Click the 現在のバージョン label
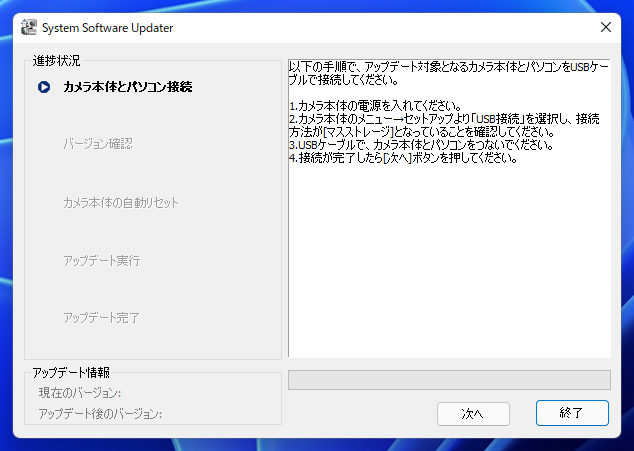The width and height of the screenshot is (634, 451). pyautogui.click(x=80, y=393)
